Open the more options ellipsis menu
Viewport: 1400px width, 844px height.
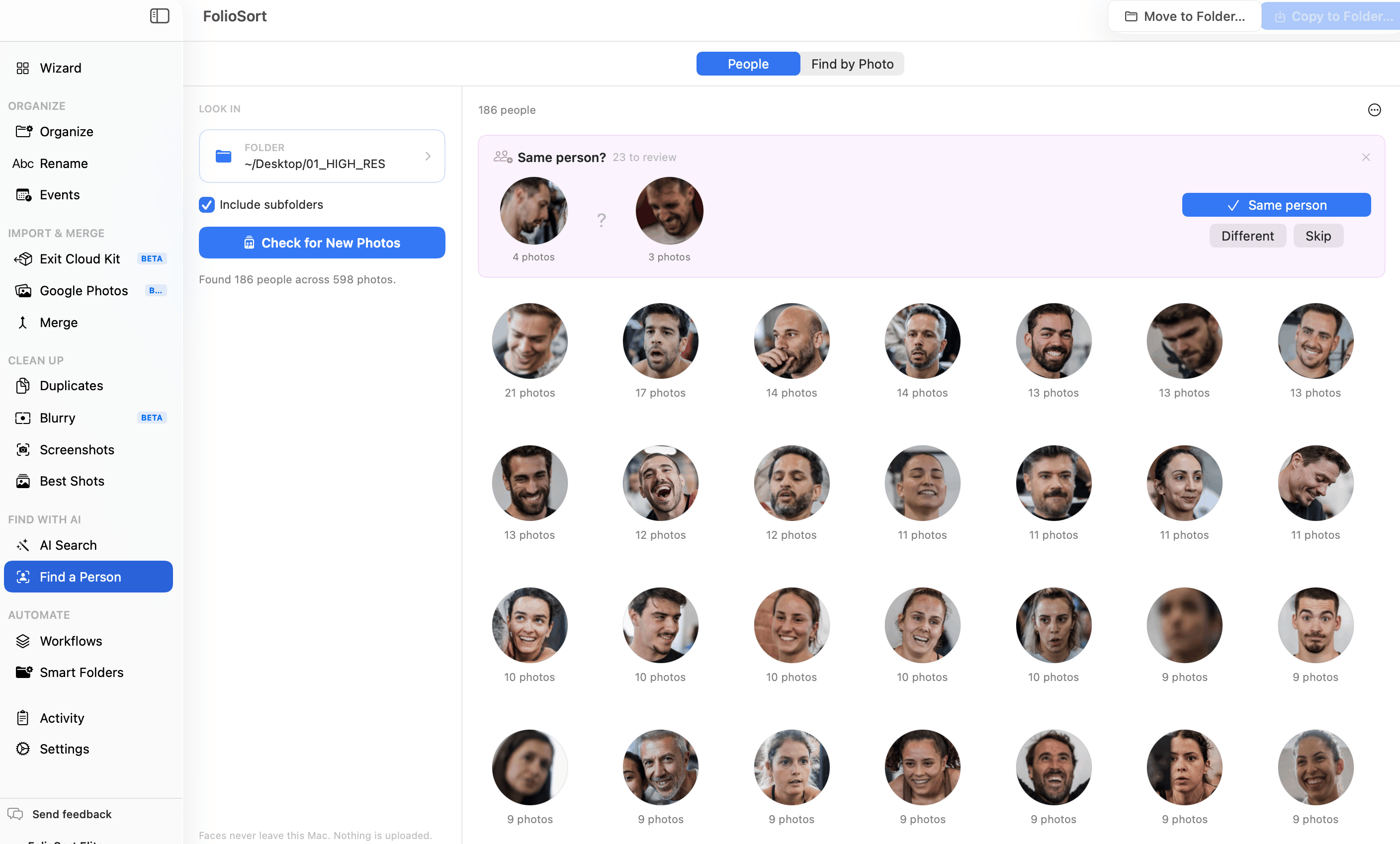[x=1374, y=110]
